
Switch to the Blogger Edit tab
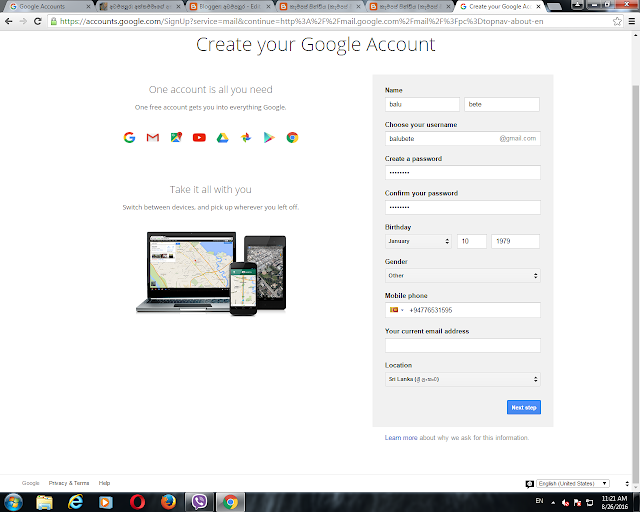tap(230, 7)
